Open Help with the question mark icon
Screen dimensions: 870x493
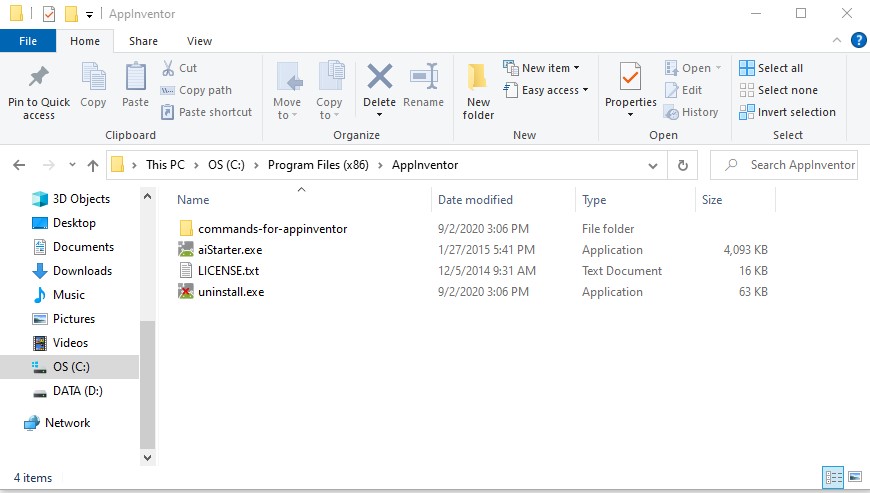pyautogui.click(x=858, y=40)
